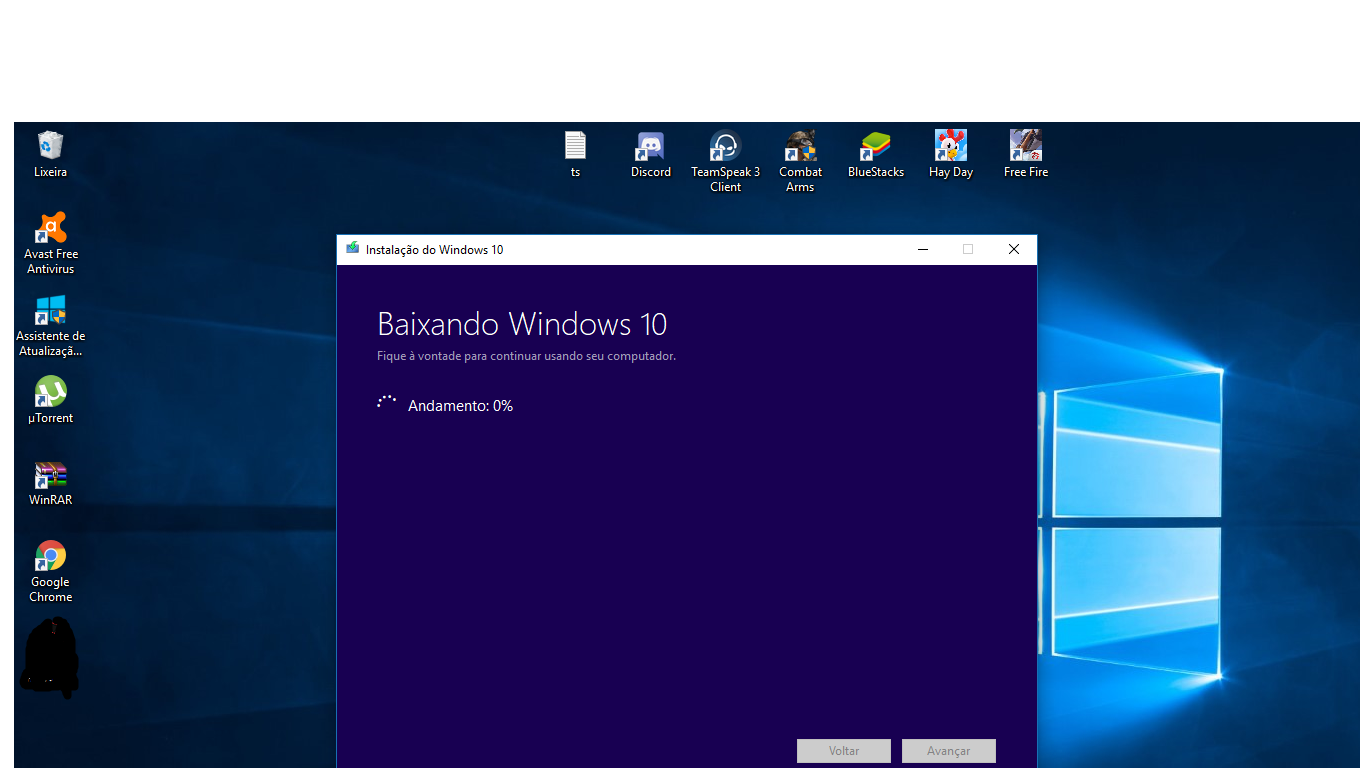Screen dimensions: 1360x768
Task: Select the TeamSpeak 3 Client shortcut
Action: click(x=725, y=161)
